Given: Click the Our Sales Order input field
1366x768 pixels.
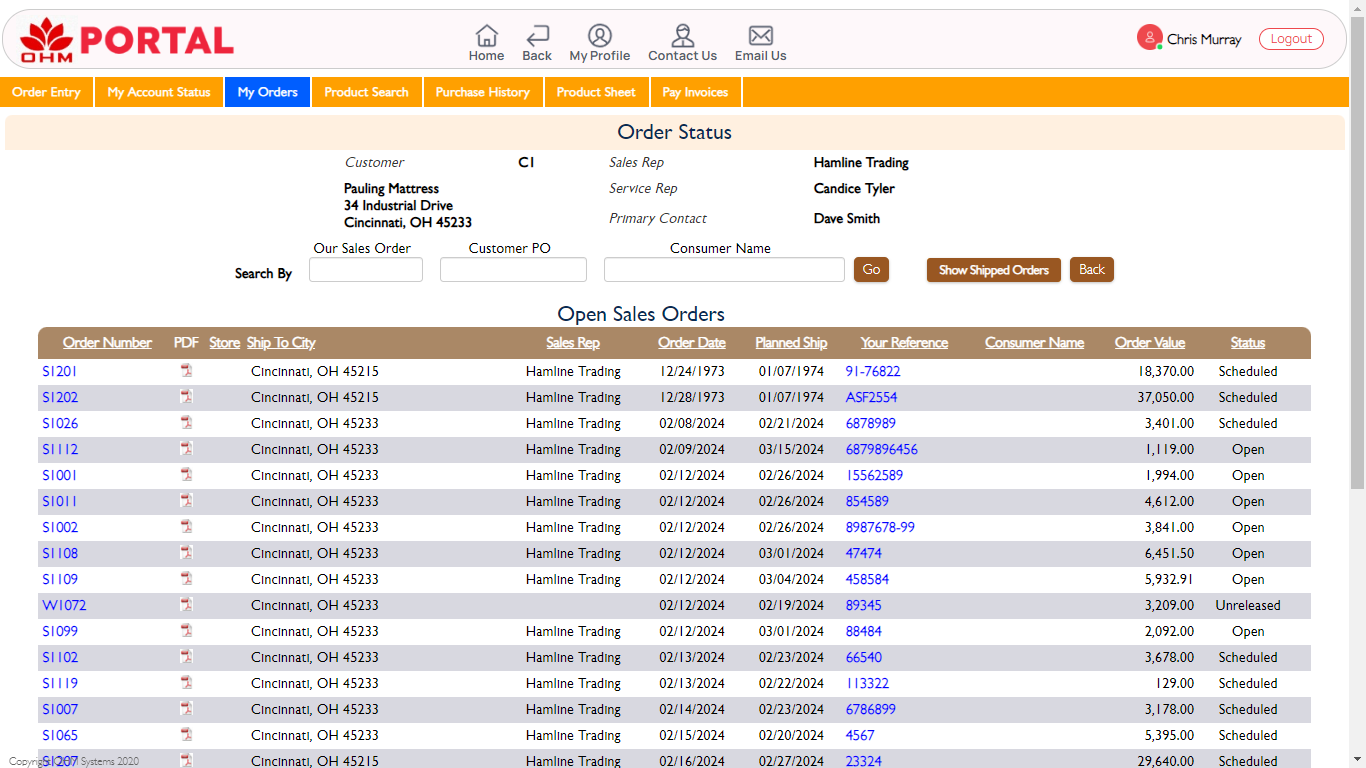Looking at the screenshot, I should click(x=366, y=270).
